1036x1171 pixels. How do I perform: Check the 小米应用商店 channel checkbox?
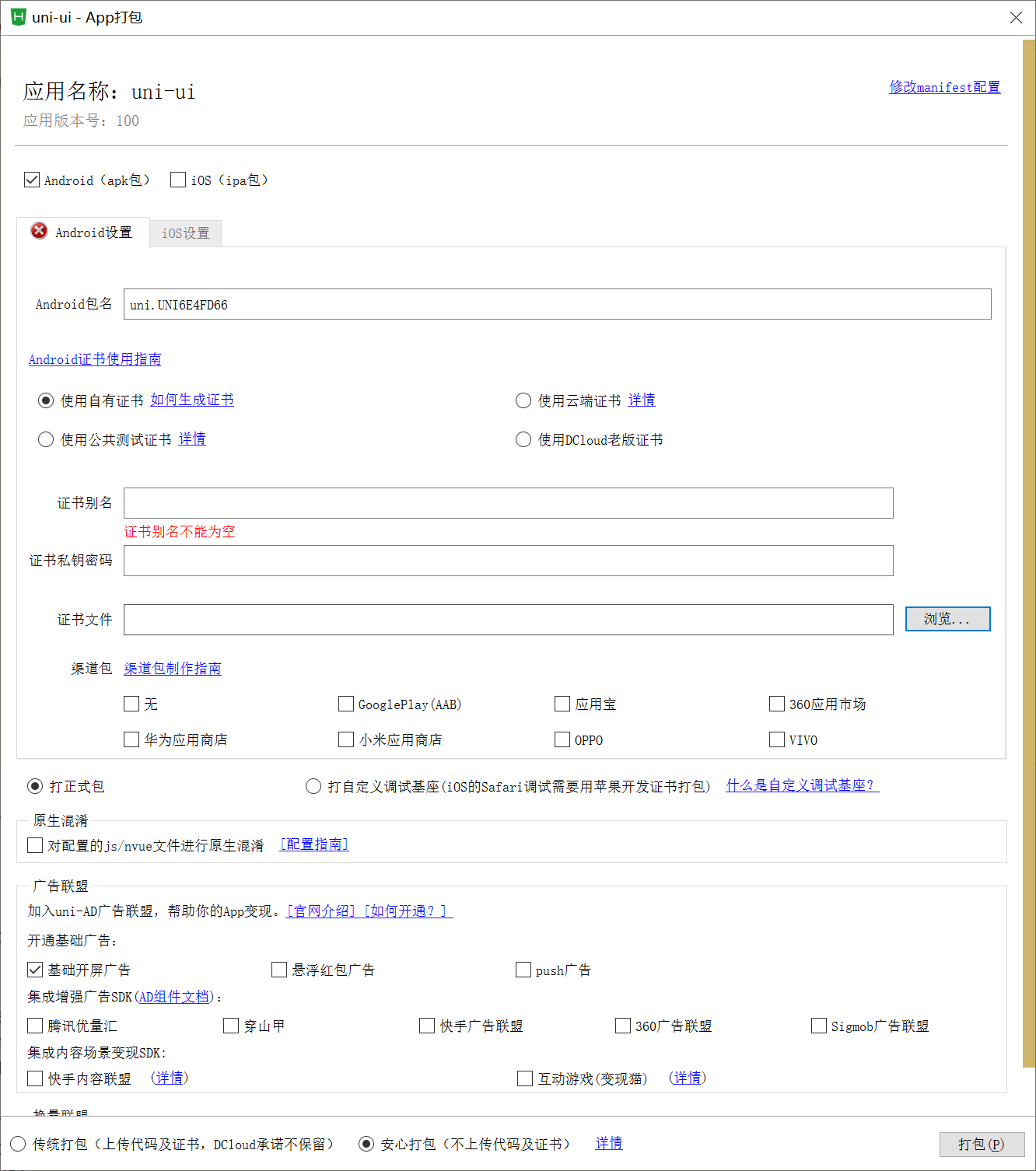[346, 740]
